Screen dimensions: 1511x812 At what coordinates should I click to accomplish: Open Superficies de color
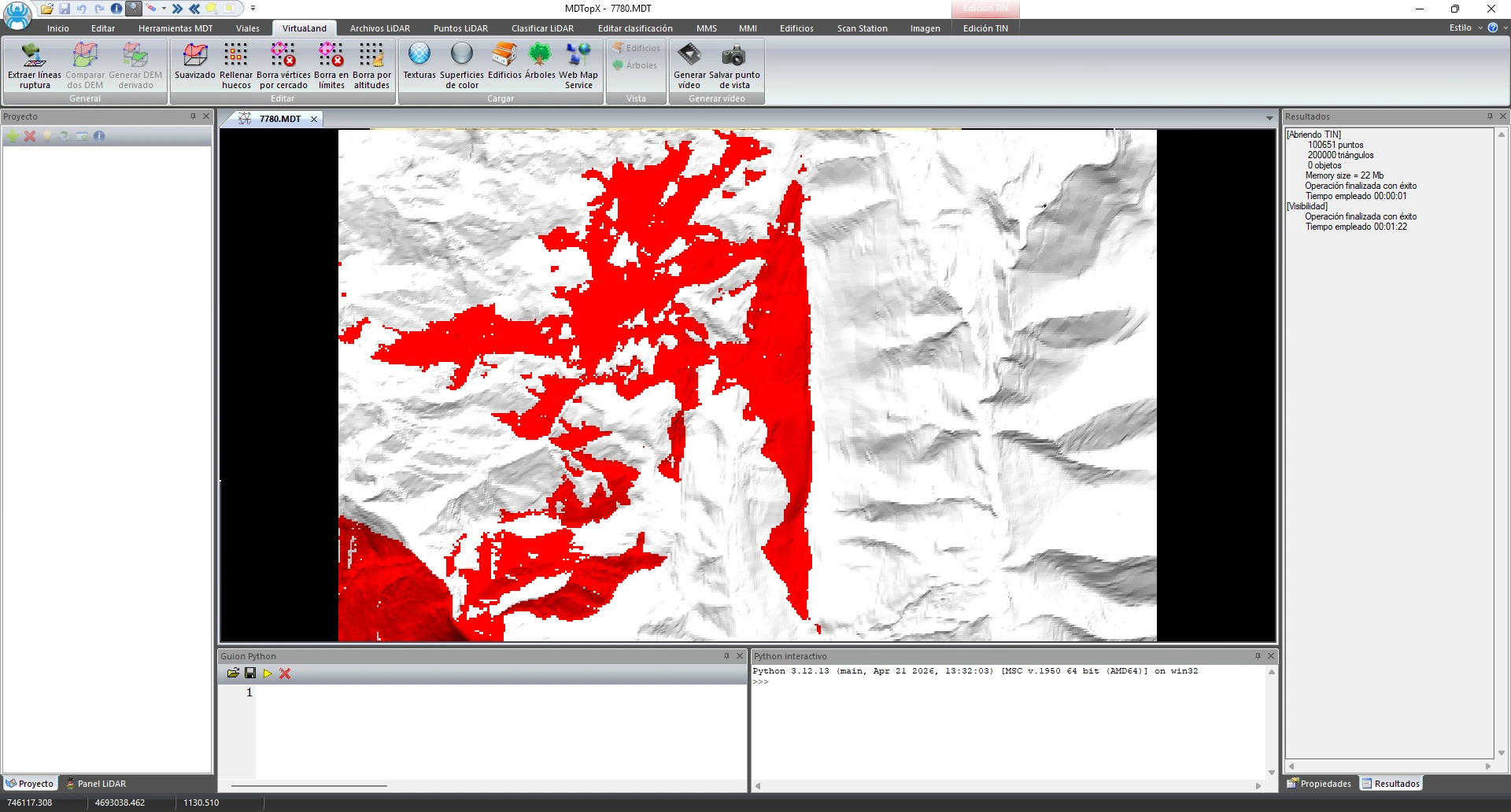[462, 66]
